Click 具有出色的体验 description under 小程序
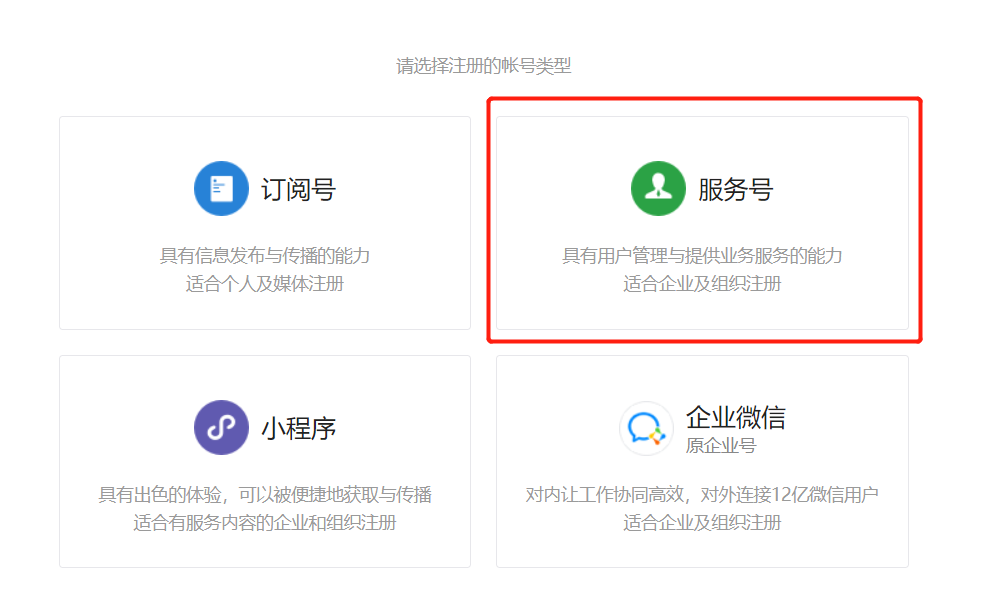 (264, 495)
